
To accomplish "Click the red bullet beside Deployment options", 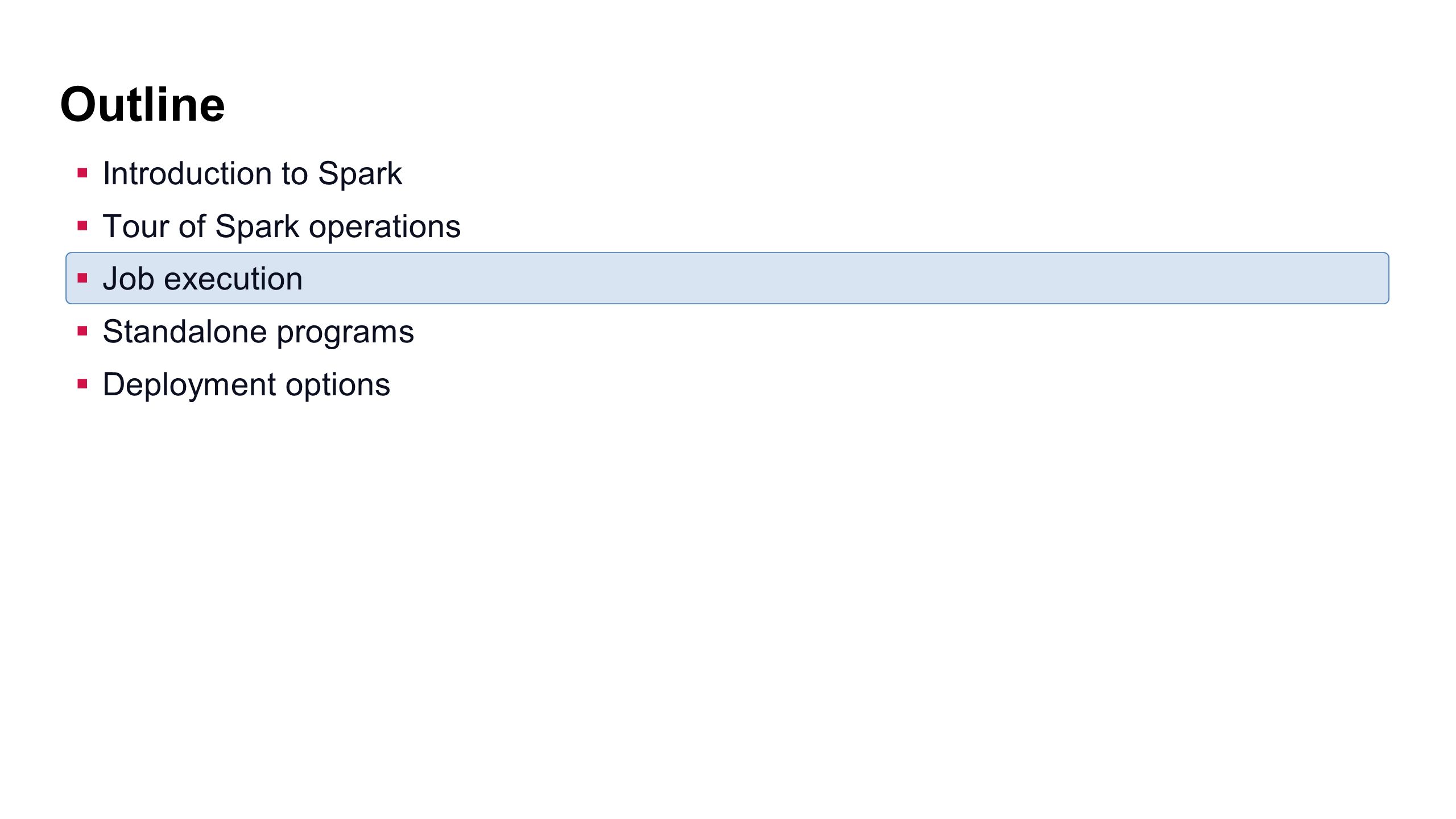I will tap(82, 384).
